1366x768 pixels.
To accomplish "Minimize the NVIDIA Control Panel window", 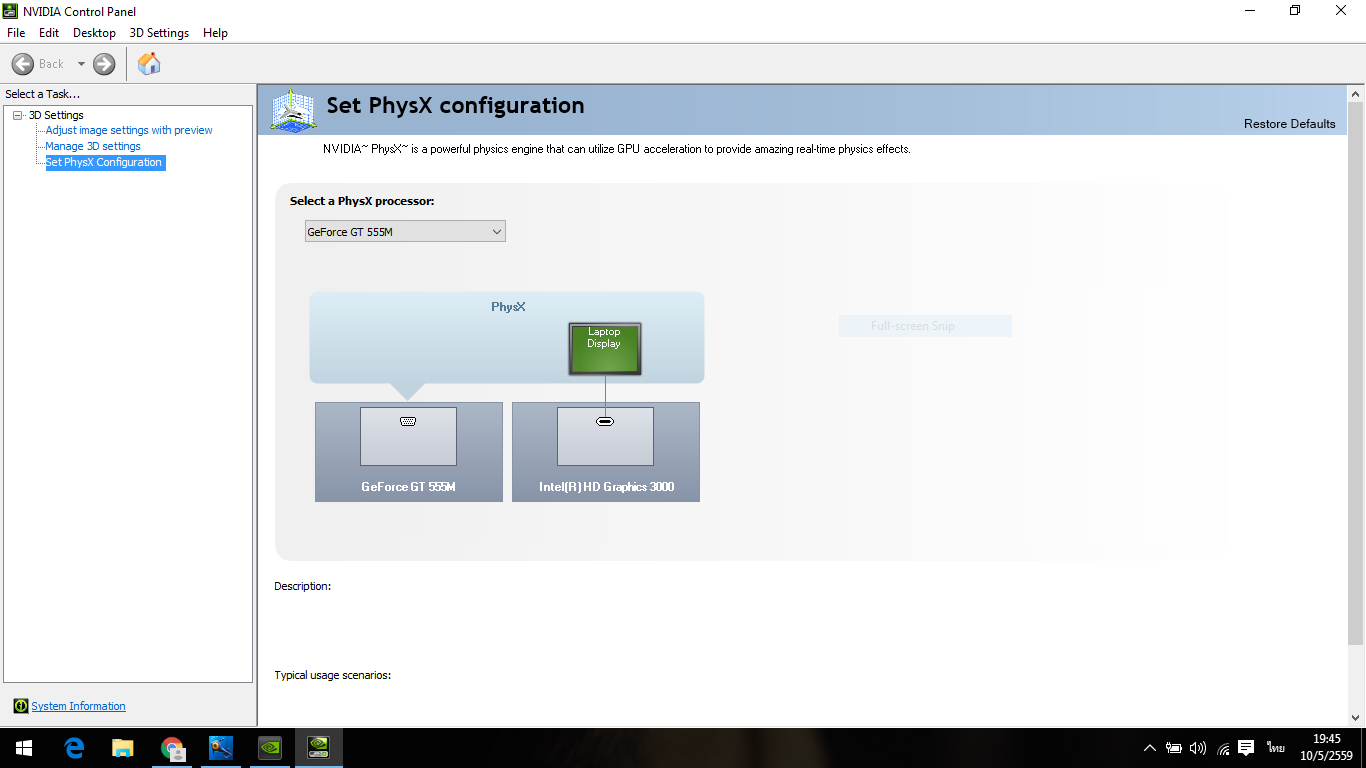I will click(1250, 11).
